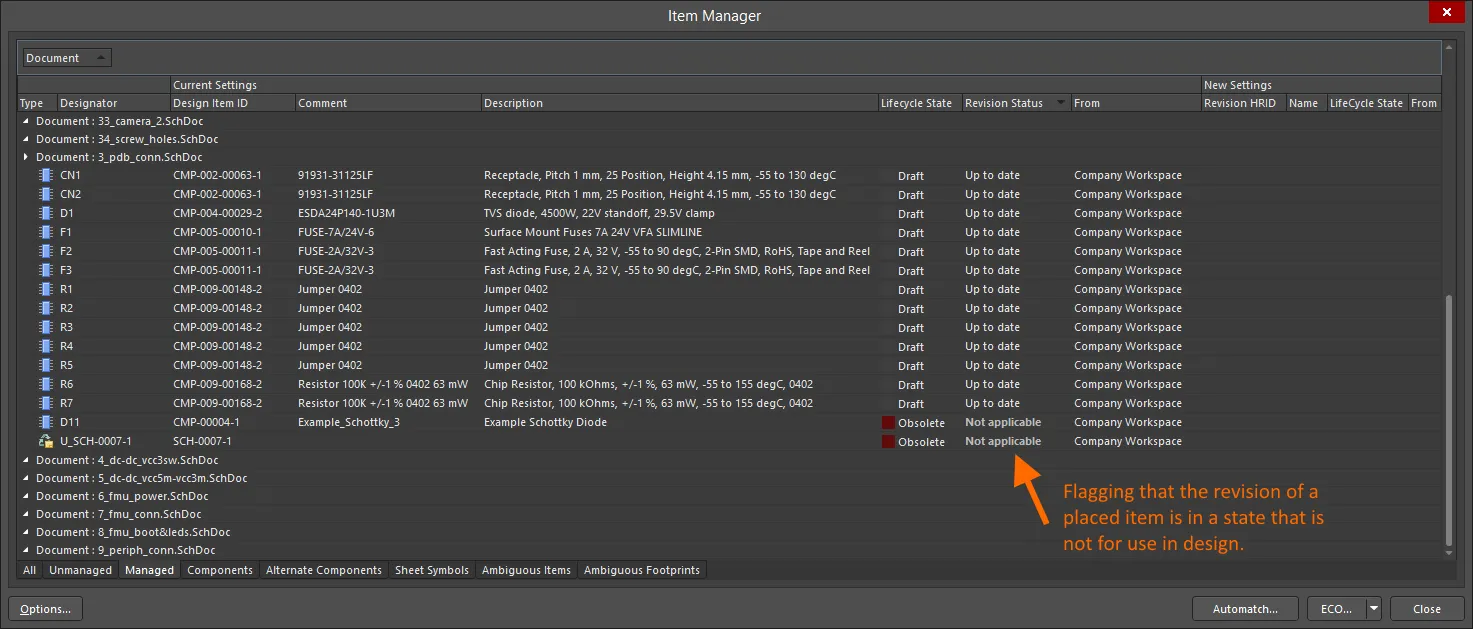Click the sheet symbol icon for U_SCH-0007-1

coord(45,441)
